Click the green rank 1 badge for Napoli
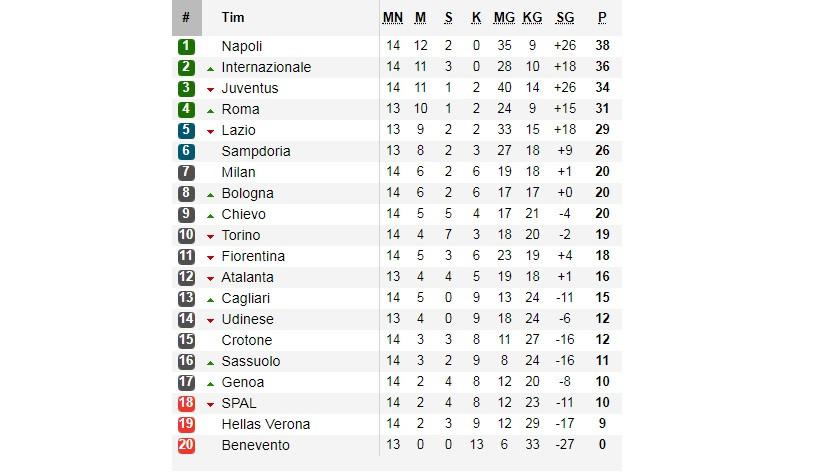This screenshot has height=472, width=816. click(x=187, y=46)
